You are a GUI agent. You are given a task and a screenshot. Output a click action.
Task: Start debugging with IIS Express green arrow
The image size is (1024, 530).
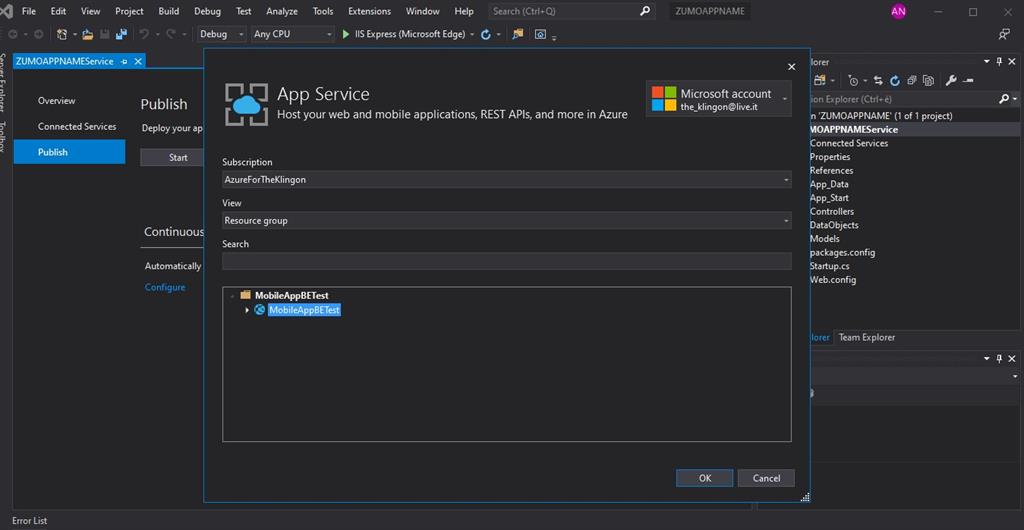(x=346, y=34)
